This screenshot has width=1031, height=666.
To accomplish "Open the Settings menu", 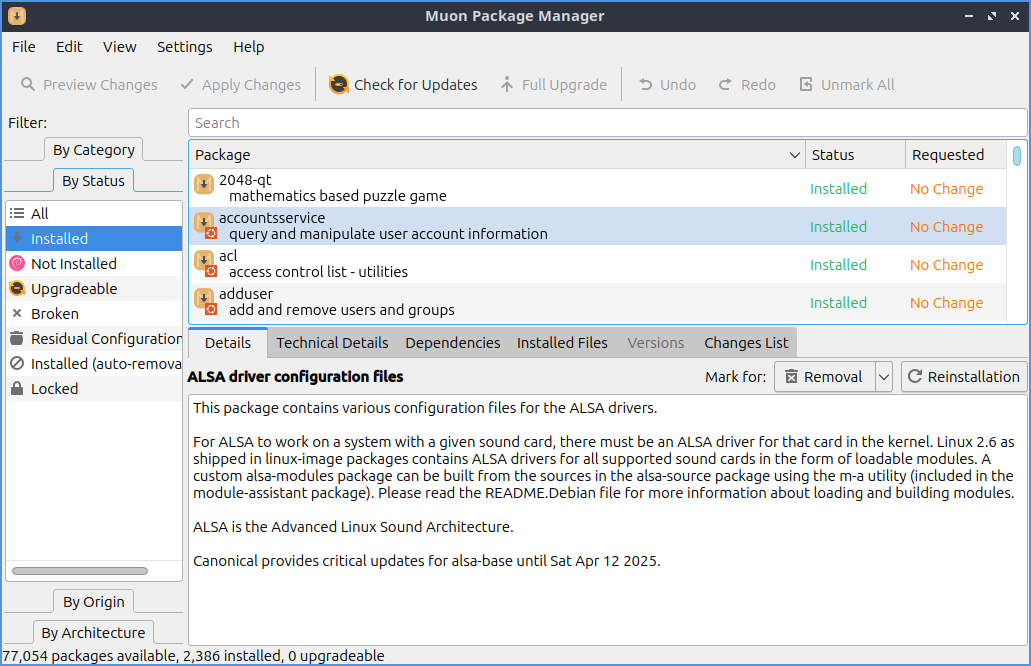I will (184, 47).
